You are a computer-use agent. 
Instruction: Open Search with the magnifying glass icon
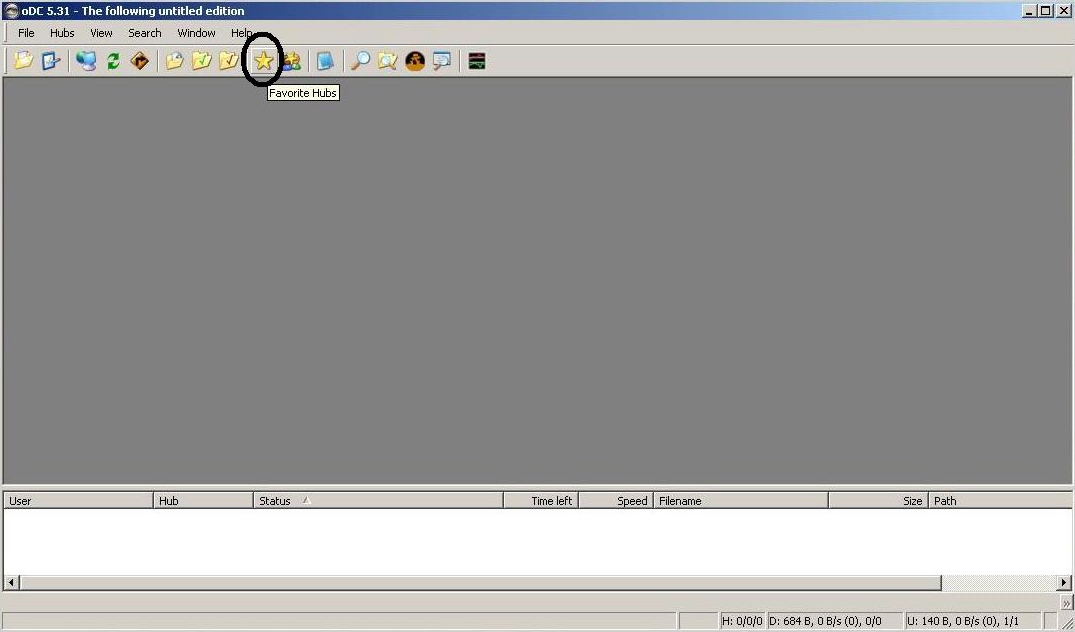[x=360, y=61]
